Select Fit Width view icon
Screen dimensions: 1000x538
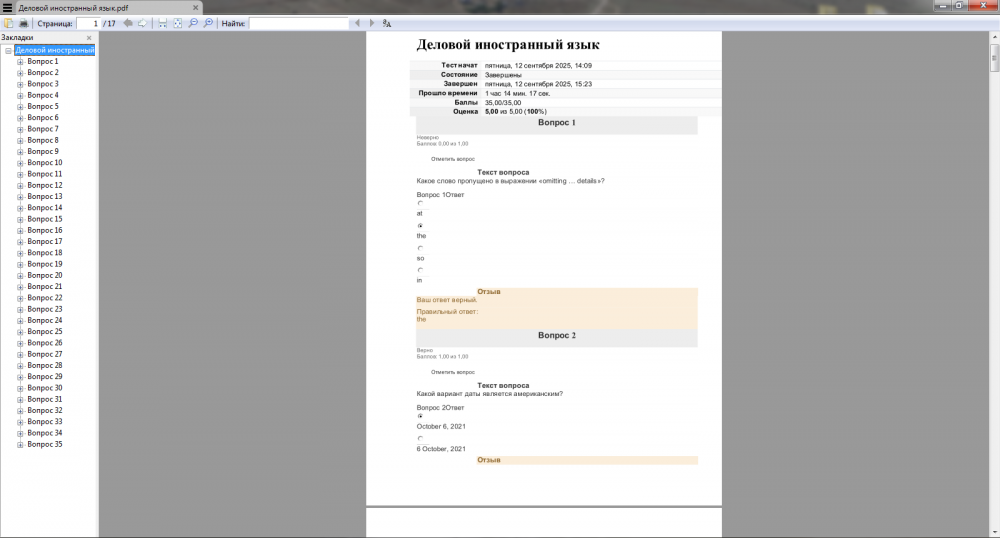pos(163,24)
